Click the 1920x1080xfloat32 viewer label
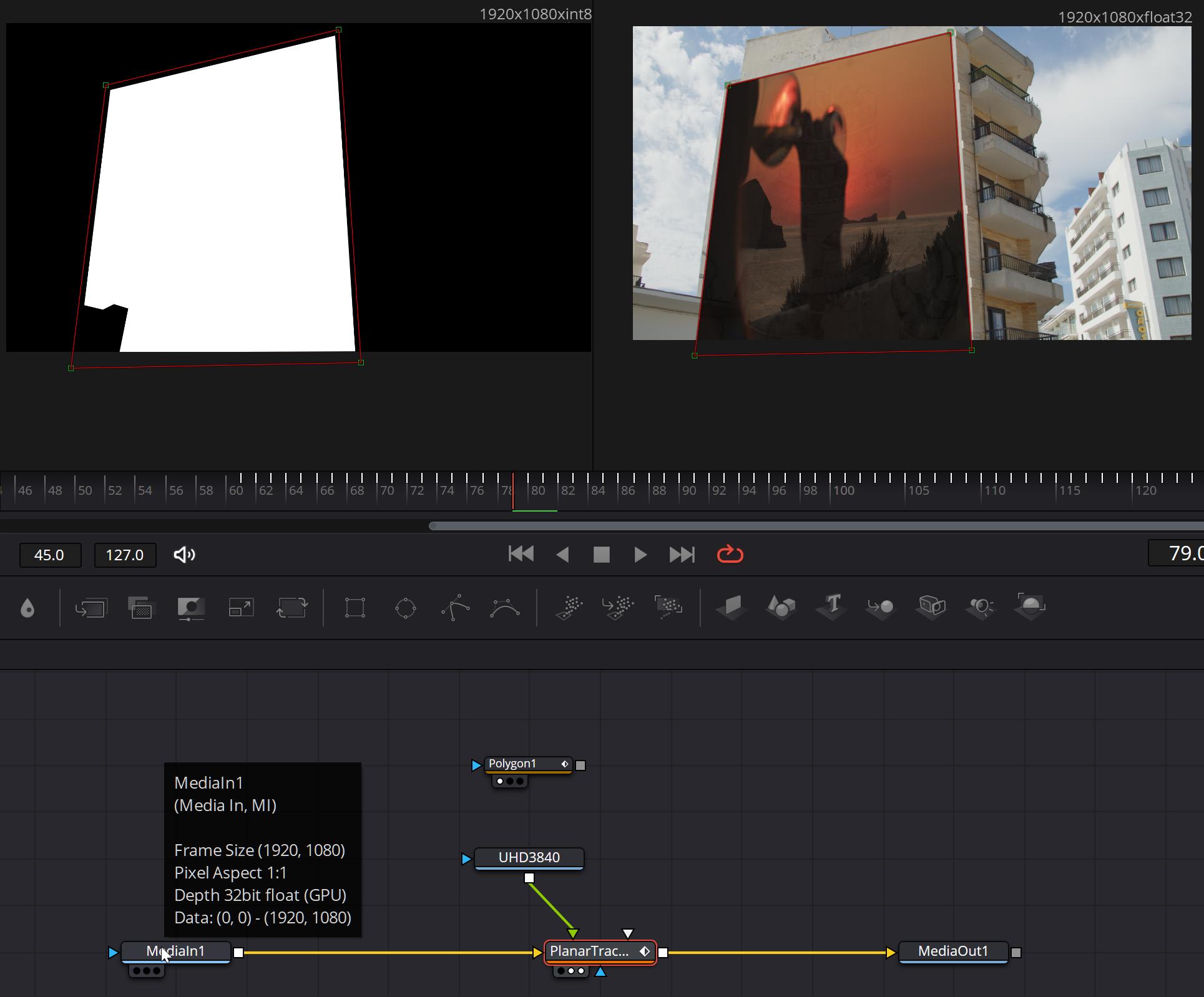 (x=1125, y=17)
